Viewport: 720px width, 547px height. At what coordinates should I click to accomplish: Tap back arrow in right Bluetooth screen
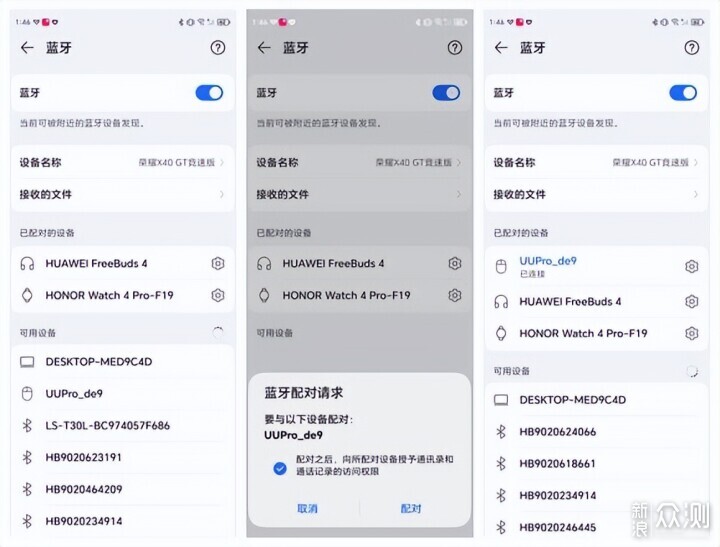point(501,48)
